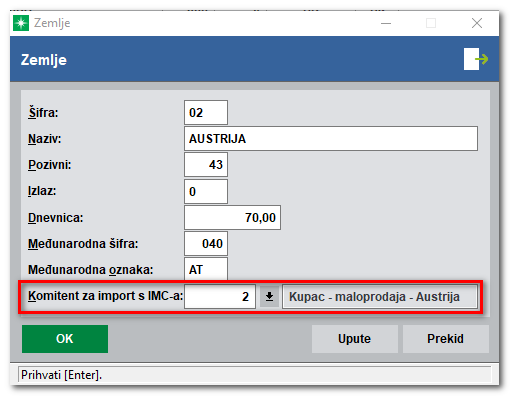Click the Dnevnica: label

(56, 218)
